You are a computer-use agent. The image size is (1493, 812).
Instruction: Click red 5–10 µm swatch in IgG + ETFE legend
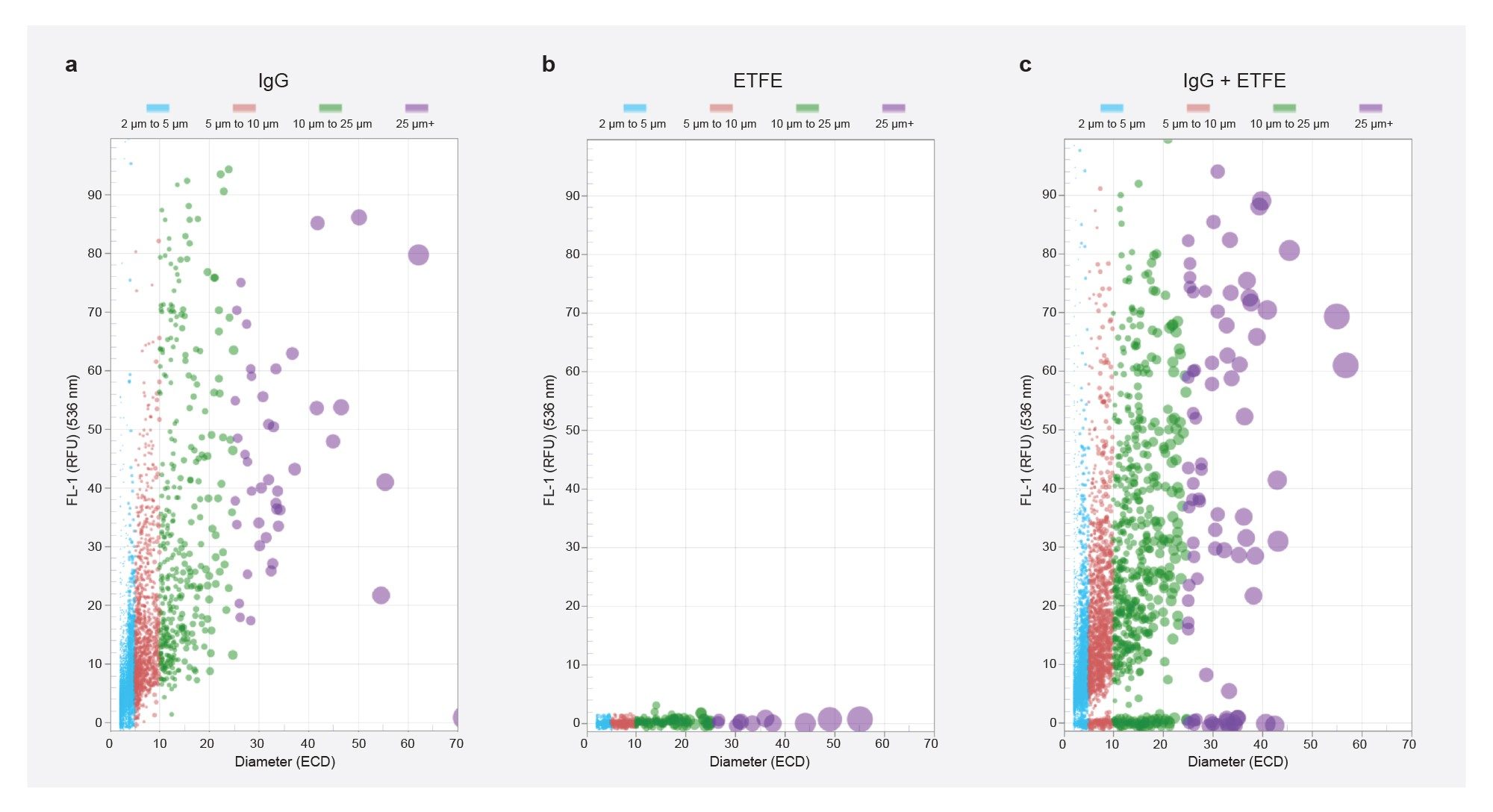tap(1198, 108)
